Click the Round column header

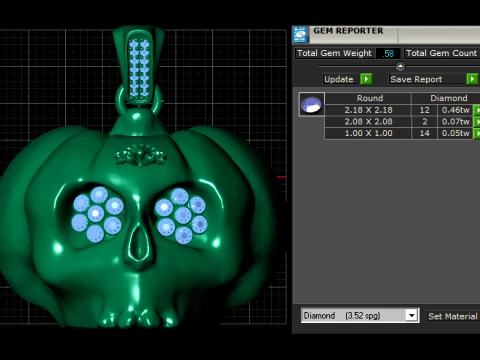coord(368,98)
